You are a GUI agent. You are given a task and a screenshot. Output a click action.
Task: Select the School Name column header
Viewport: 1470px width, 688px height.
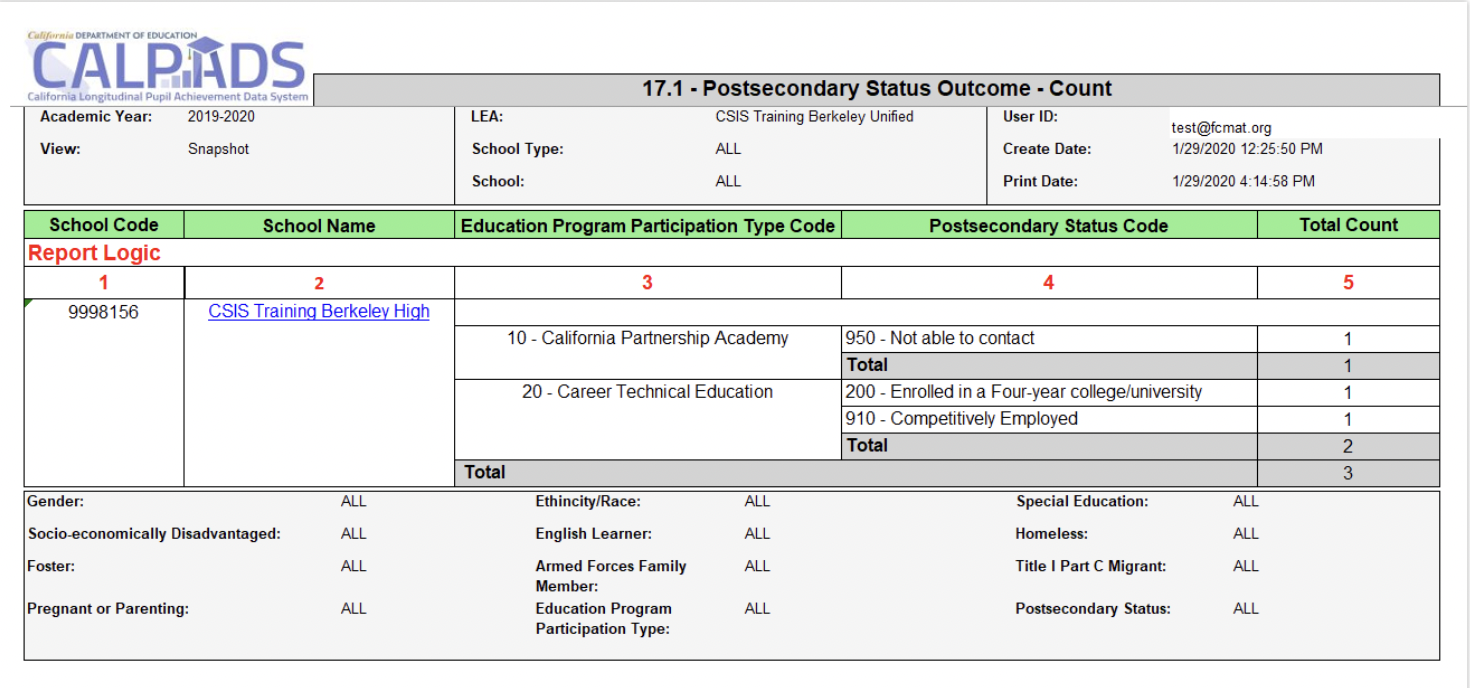coord(319,226)
